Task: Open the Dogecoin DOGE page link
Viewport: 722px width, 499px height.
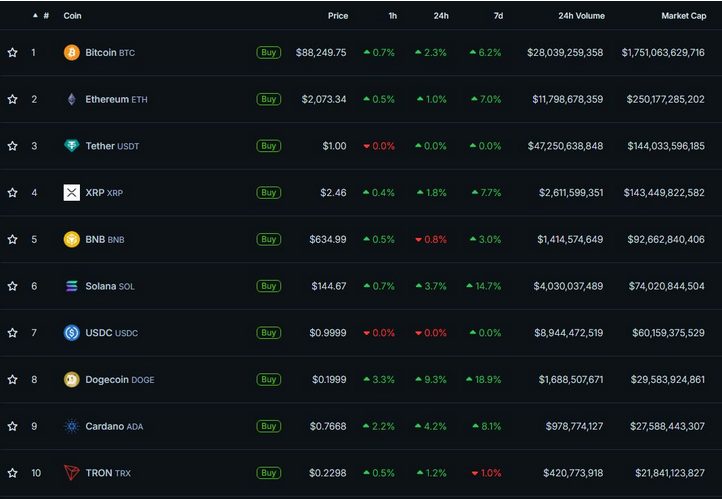Action: tap(120, 379)
